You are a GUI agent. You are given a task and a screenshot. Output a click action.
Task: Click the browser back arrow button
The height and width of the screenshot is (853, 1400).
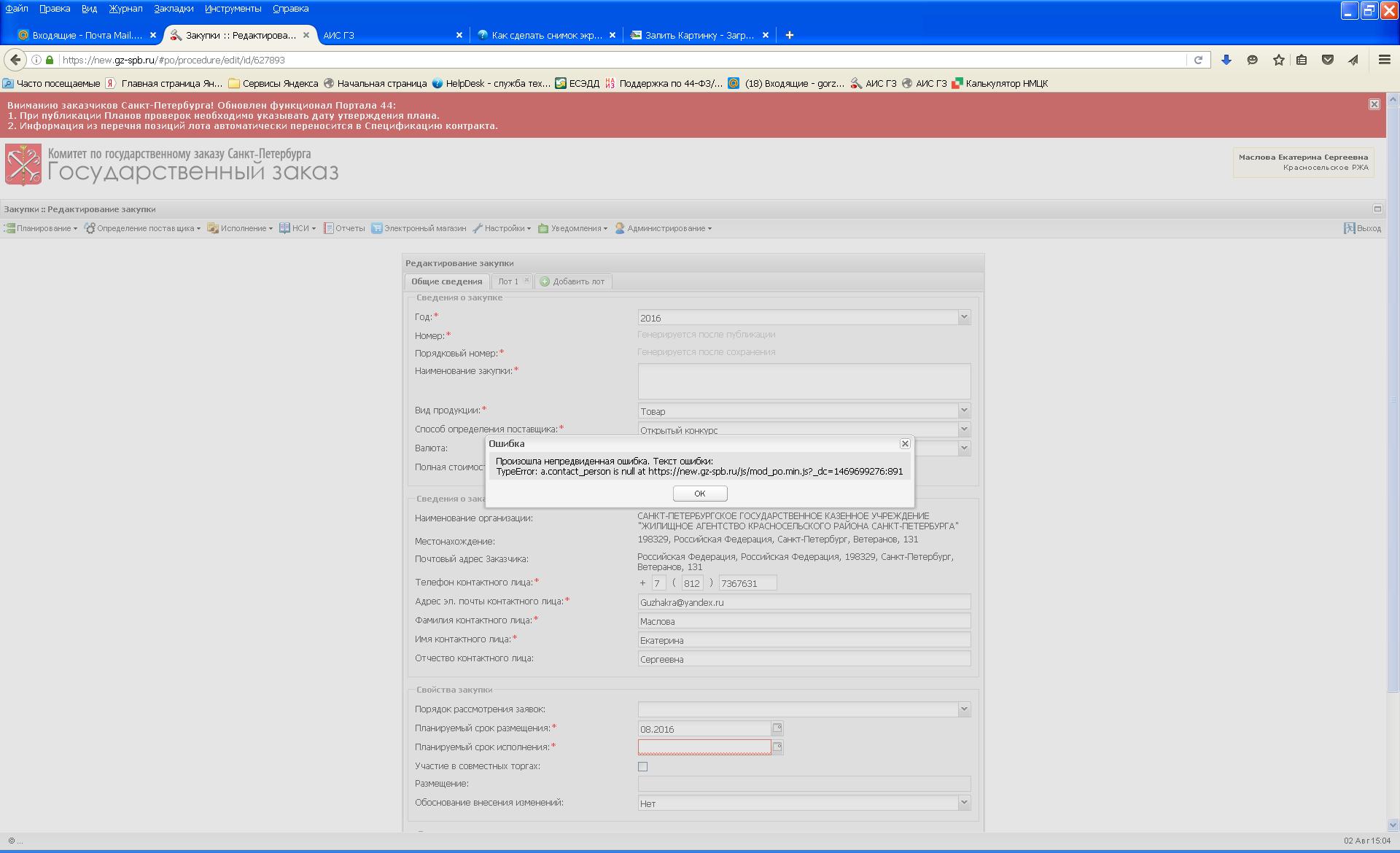(15, 60)
